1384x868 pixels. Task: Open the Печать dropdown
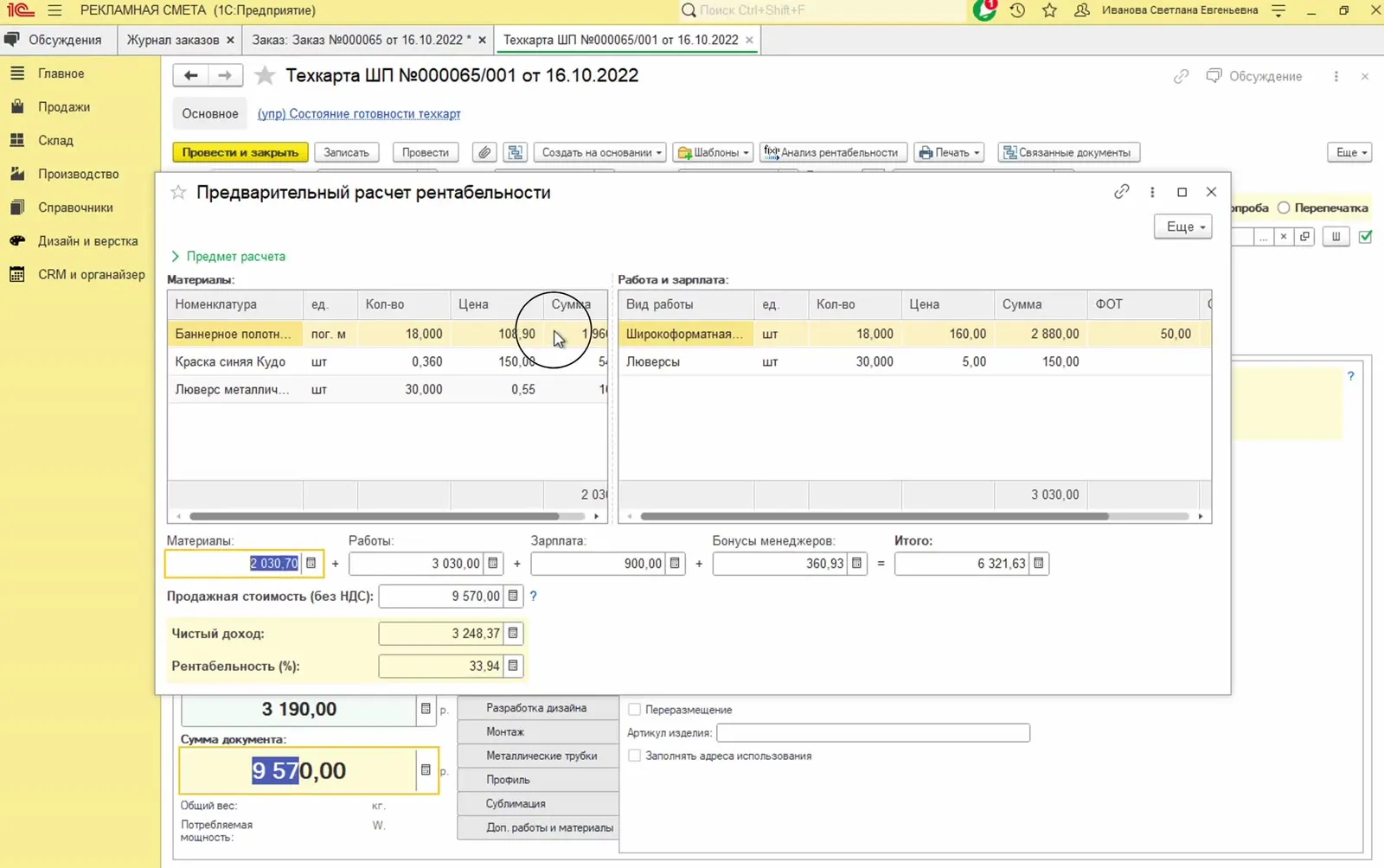950,152
